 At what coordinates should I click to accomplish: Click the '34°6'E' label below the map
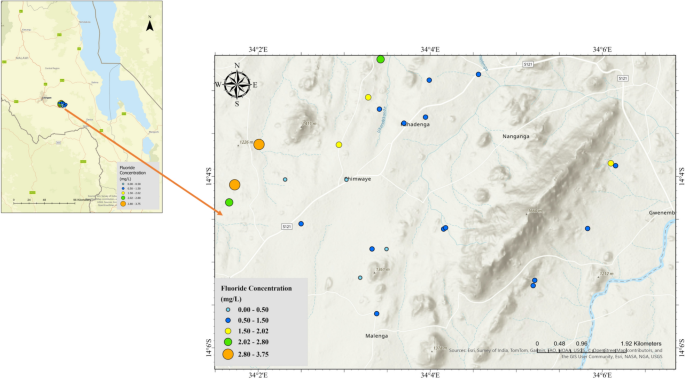tap(602, 375)
